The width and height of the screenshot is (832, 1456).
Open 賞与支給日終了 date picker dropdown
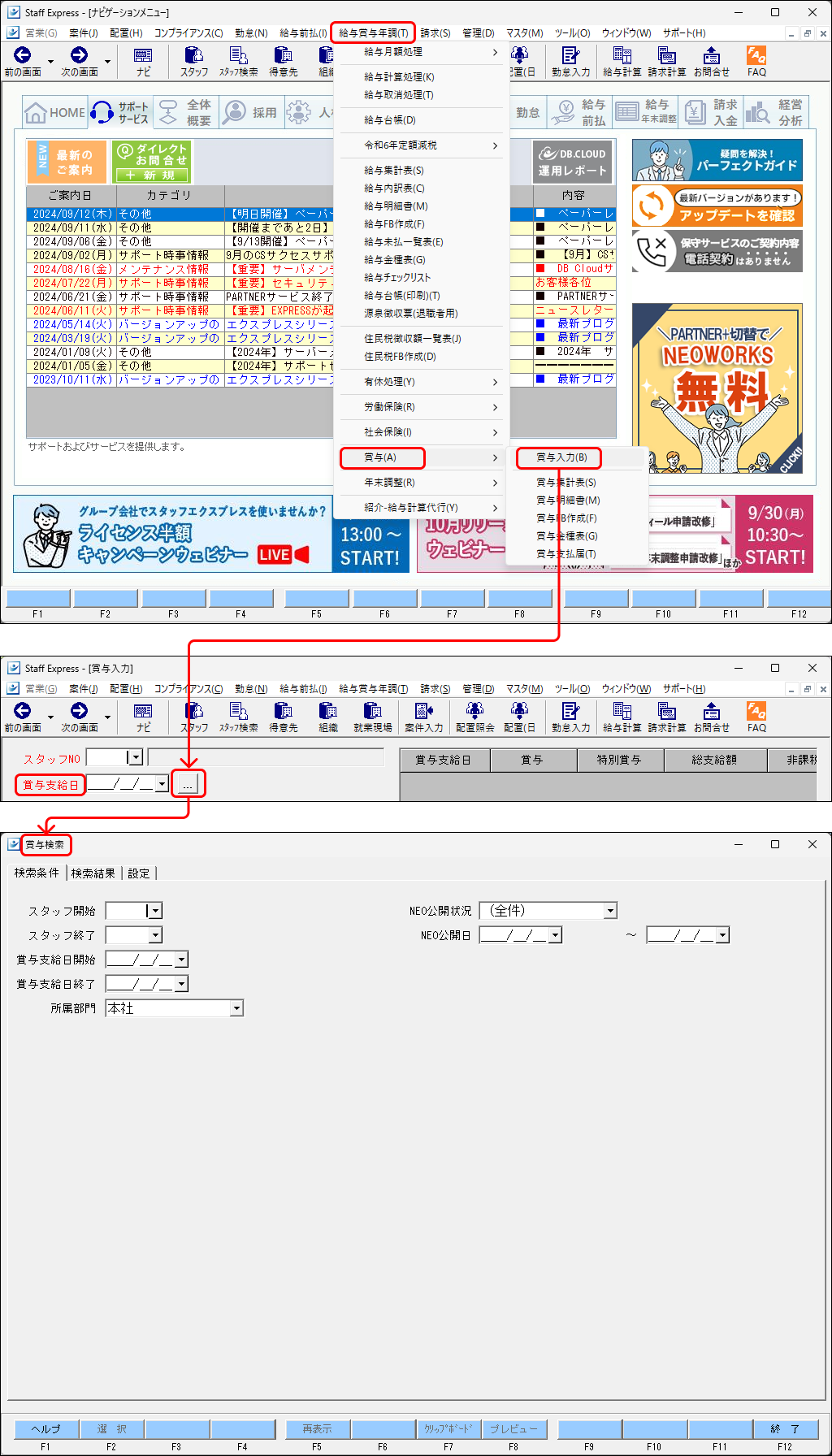click(x=182, y=984)
